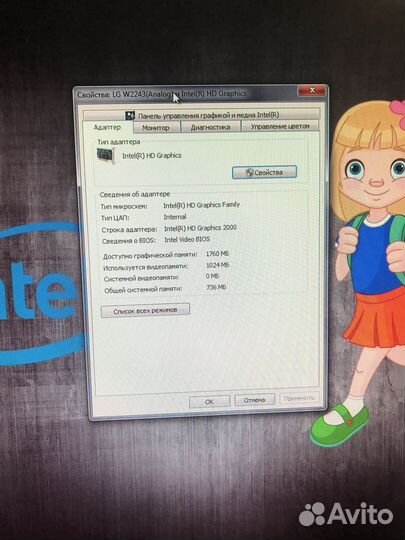Click the '1024 МБ' video memory value
405x540 pixels.
tap(217, 265)
